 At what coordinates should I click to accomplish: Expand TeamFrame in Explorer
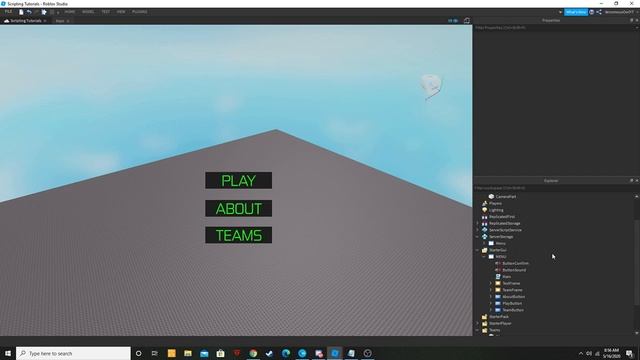(x=491, y=290)
